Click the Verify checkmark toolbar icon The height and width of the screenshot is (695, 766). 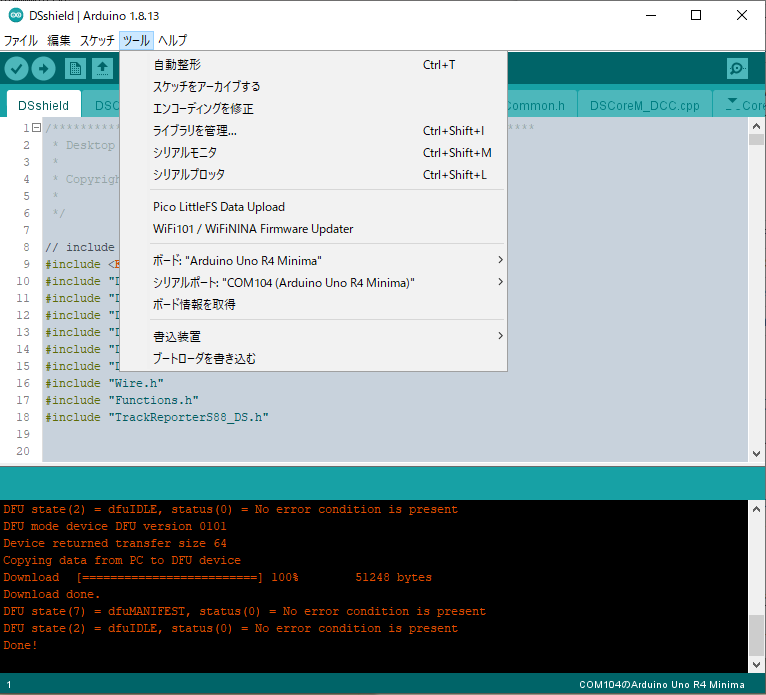point(17,68)
